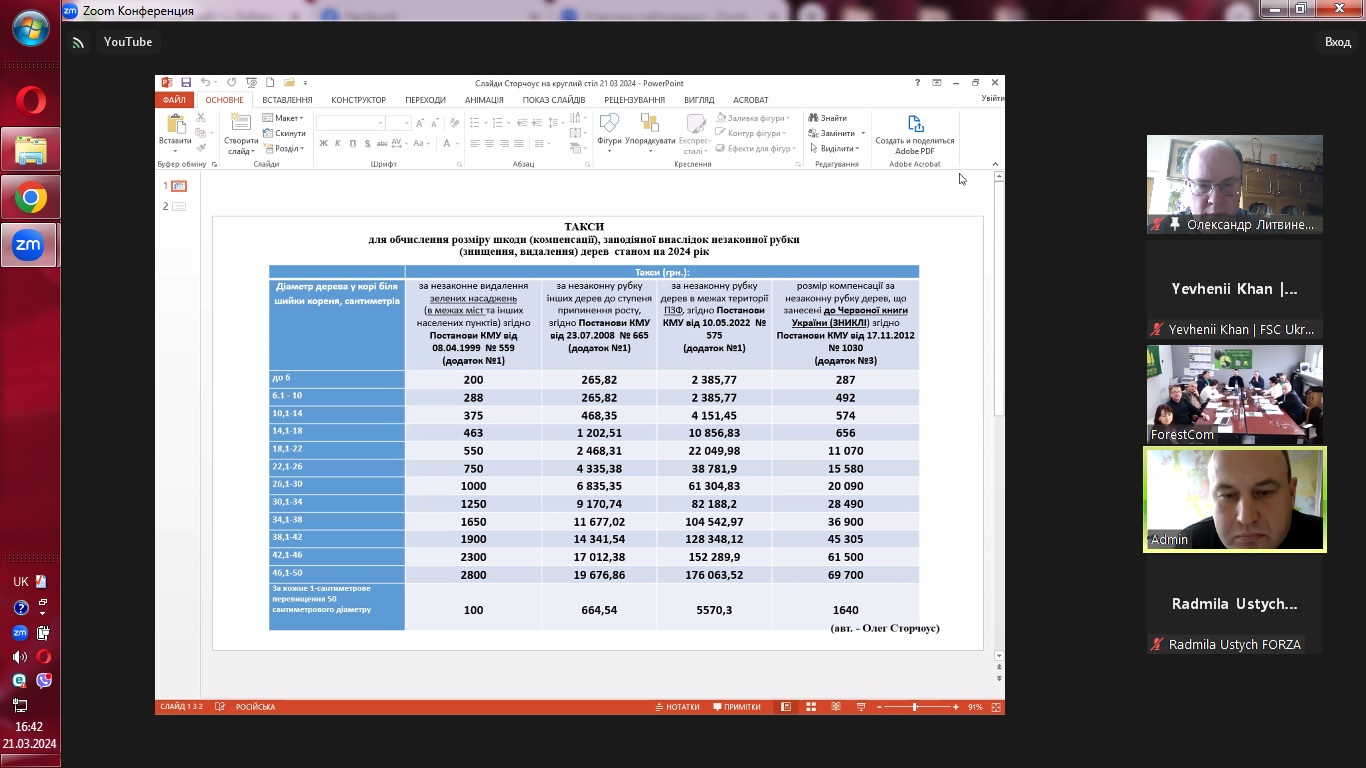Open the Layout (Макет) dropdown
This screenshot has width=1366, height=768.
click(x=283, y=118)
